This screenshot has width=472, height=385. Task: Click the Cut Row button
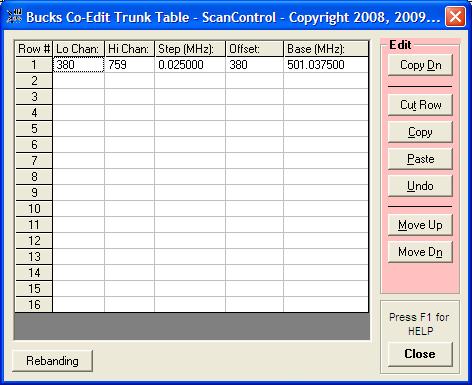point(420,105)
